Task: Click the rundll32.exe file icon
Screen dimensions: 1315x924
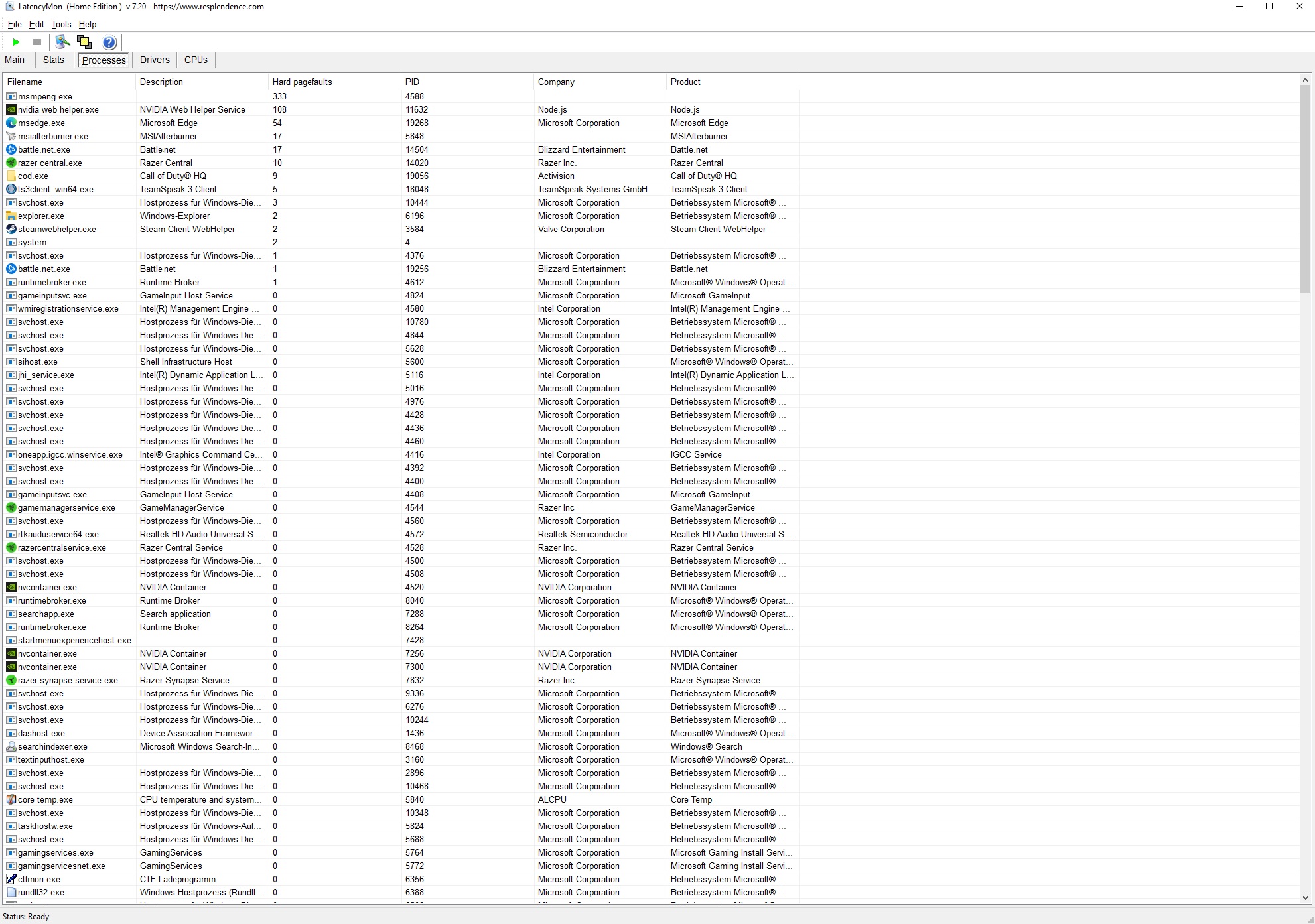Action: pyautogui.click(x=11, y=893)
